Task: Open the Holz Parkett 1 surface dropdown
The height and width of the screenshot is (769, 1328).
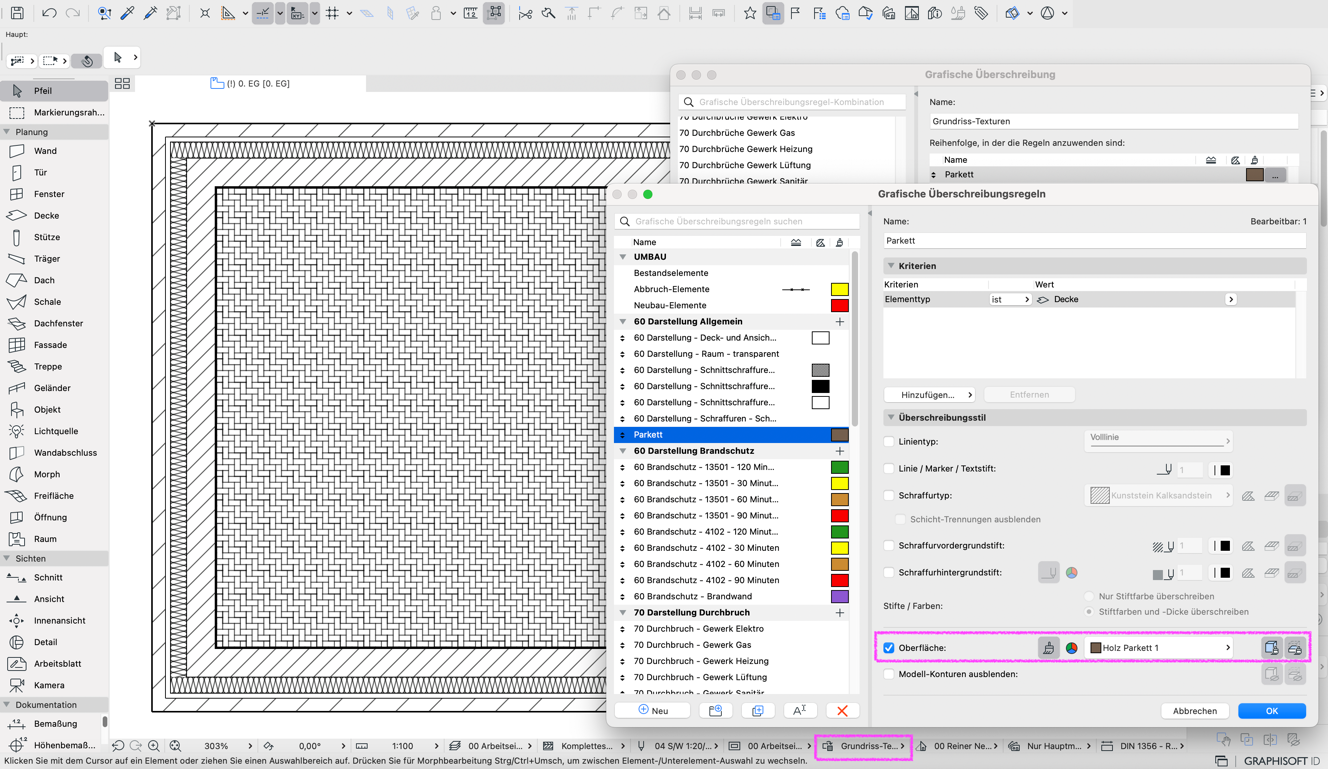Action: [1160, 648]
